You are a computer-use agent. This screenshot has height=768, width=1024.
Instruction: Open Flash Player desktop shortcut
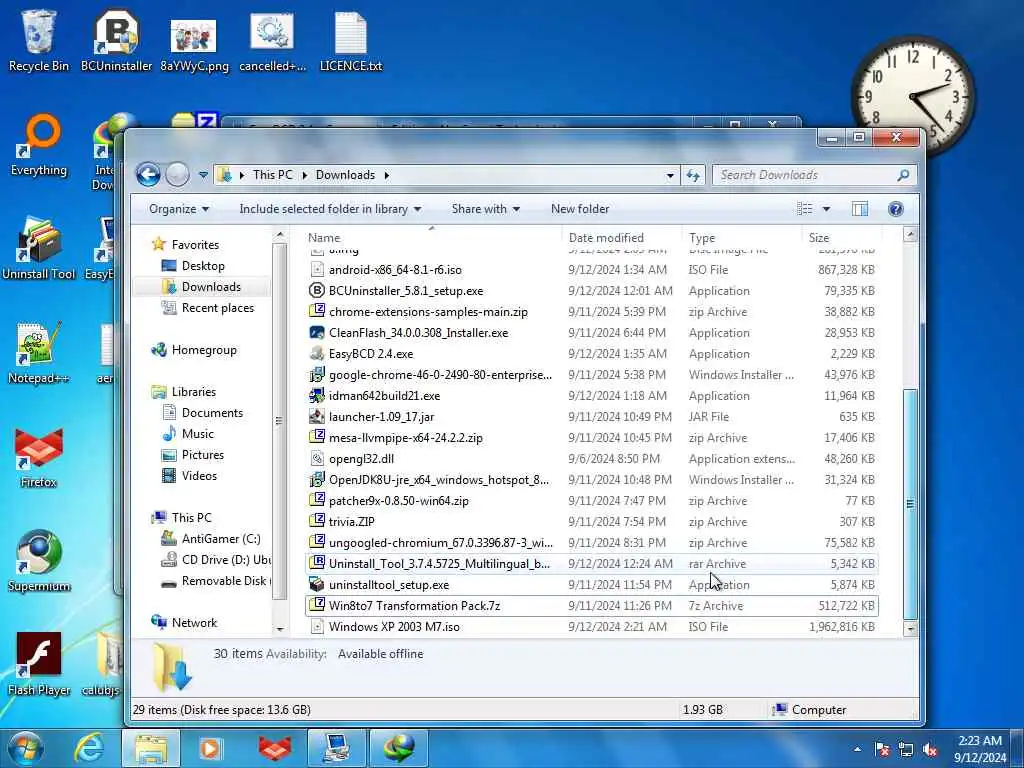pyautogui.click(x=39, y=665)
